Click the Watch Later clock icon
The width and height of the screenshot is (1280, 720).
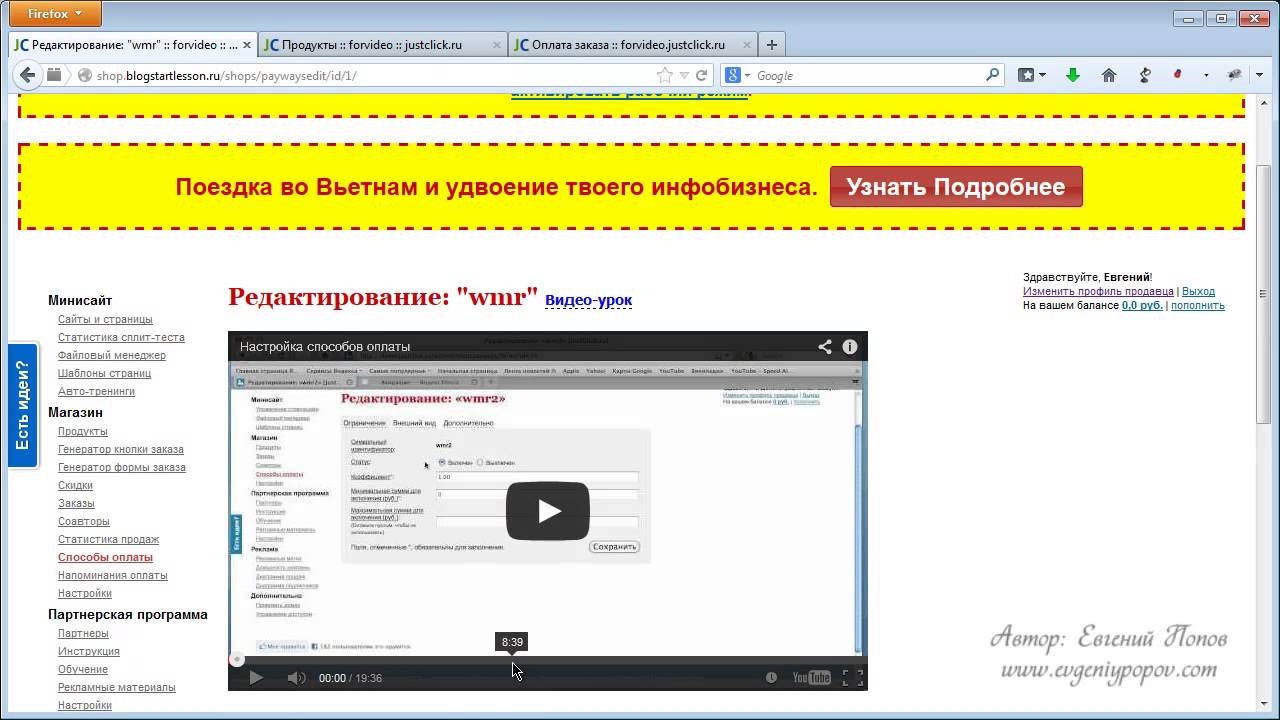click(x=771, y=677)
